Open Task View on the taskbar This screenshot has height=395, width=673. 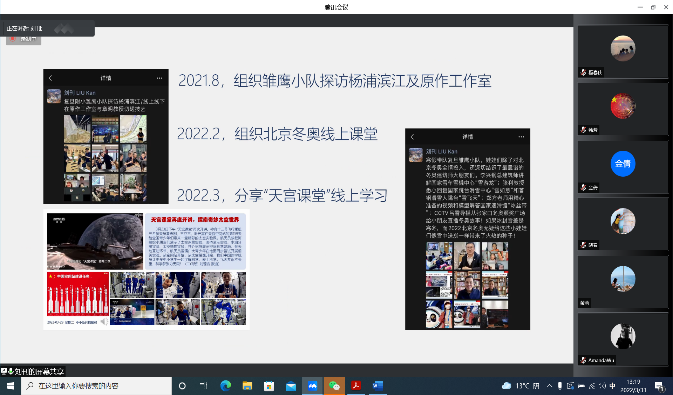pyautogui.click(x=204, y=386)
